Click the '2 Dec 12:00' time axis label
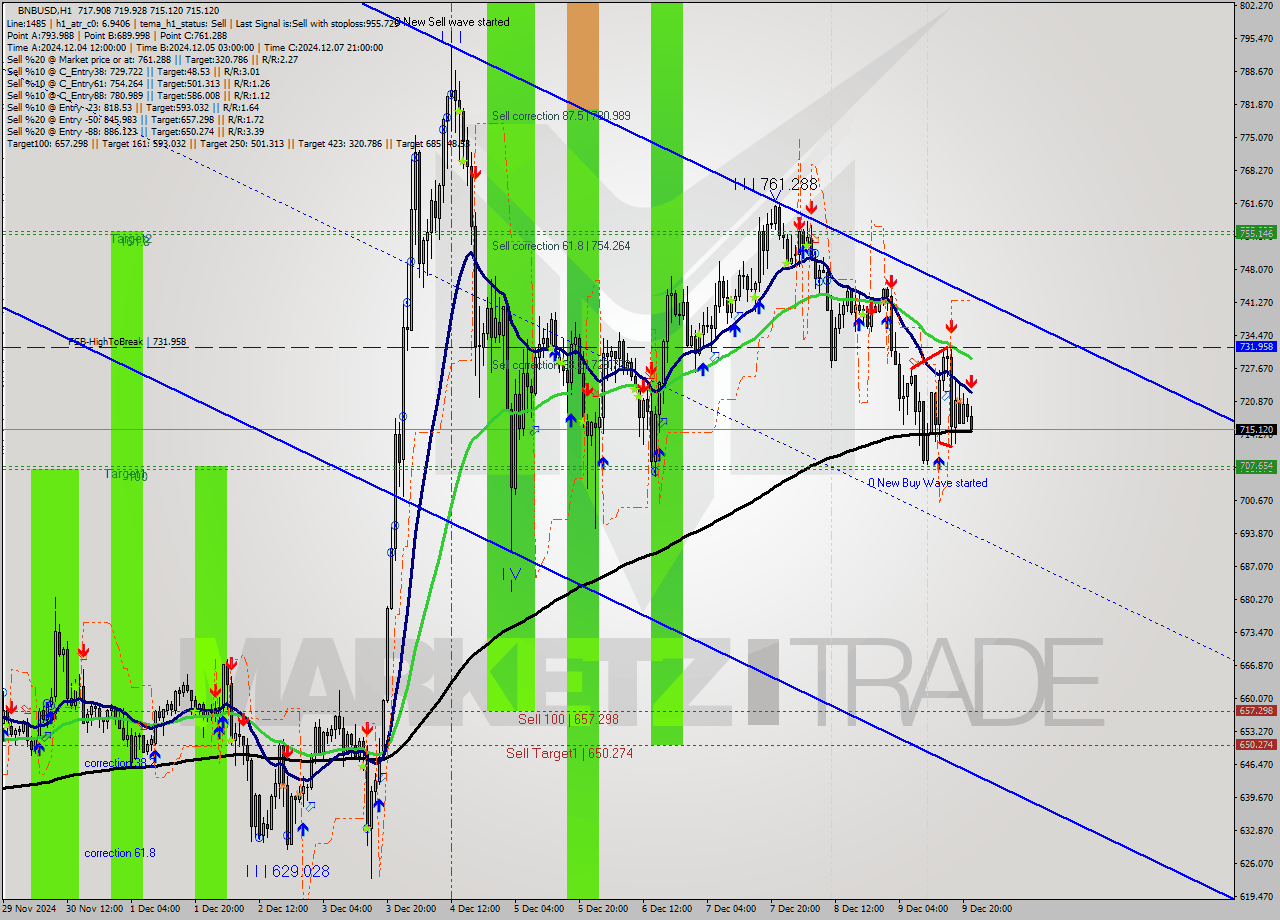The height and width of the screenshot is (920, 1280). [283, 909]
